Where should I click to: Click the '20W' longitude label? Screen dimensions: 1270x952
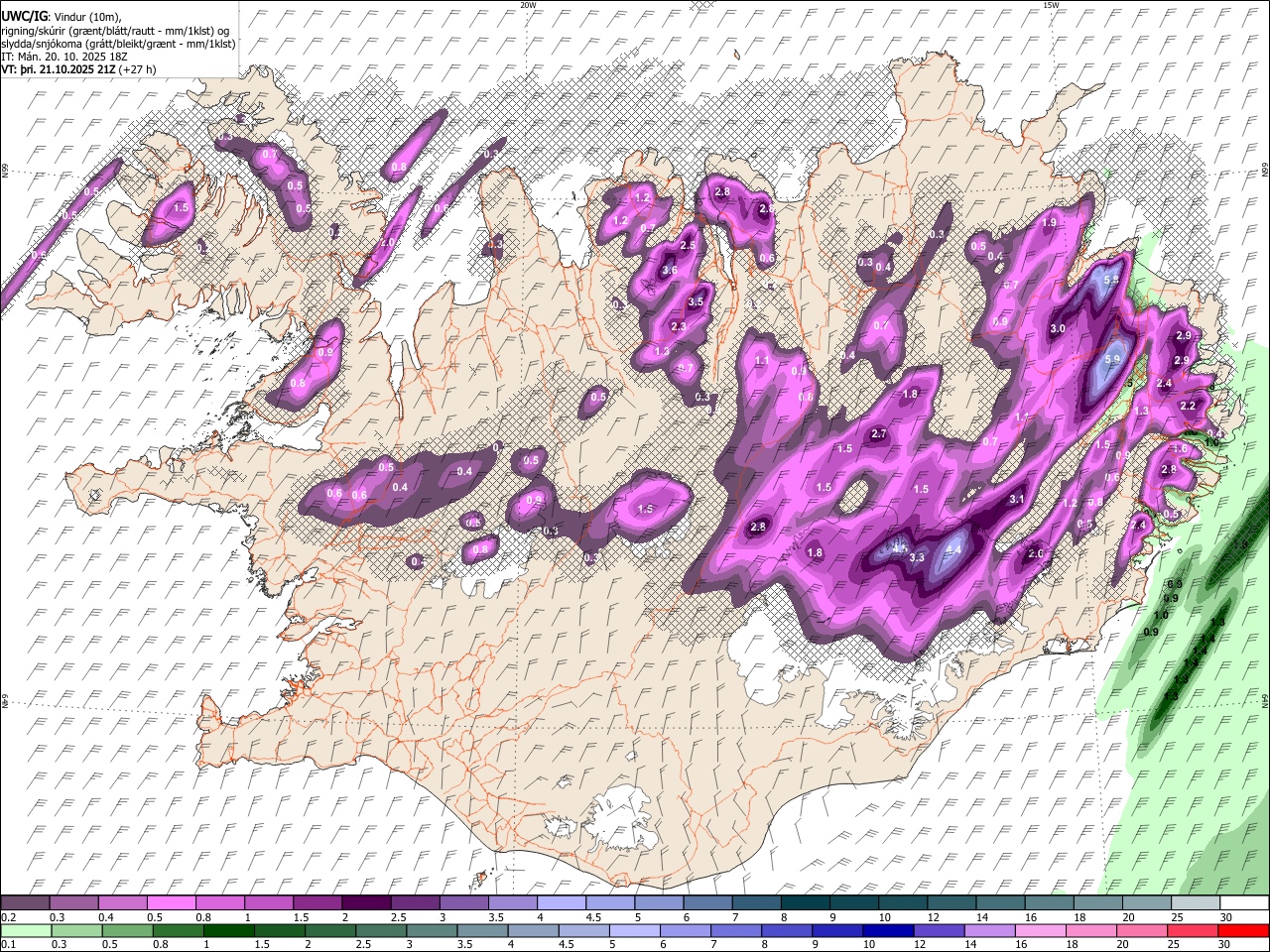[528, 5]
